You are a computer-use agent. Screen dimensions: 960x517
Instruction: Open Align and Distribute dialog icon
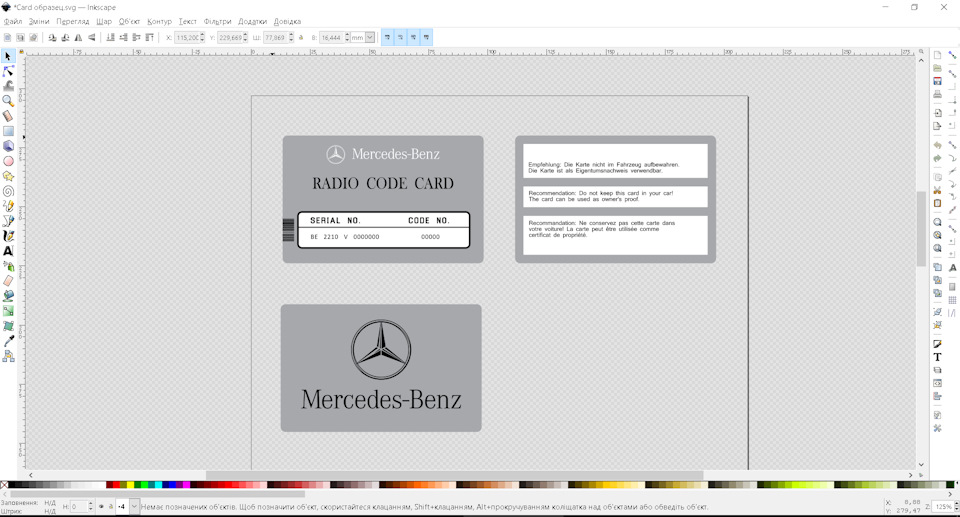[x=937, y=396]
